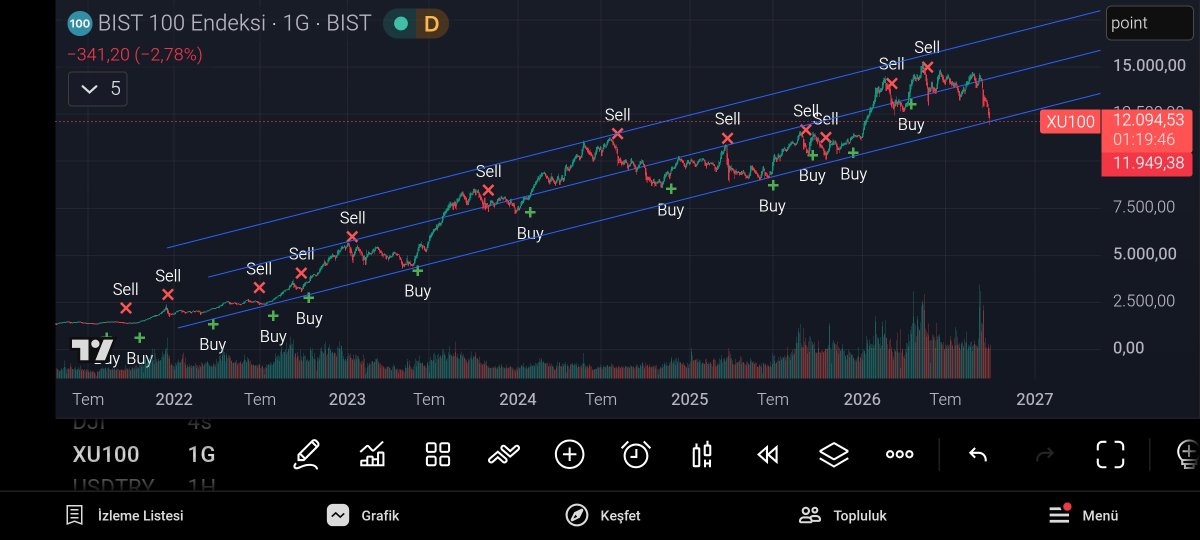This screenshot has height=540, width=1200.
Task: Click the XU100 price label tag
Action: click(1070, 122)
